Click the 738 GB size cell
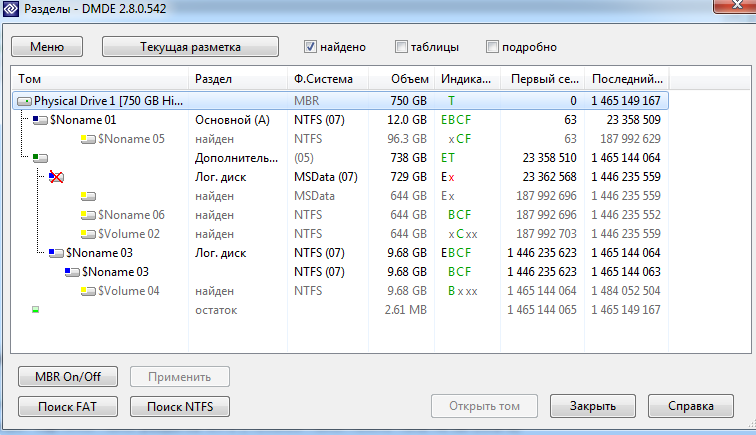This screenshot has height=435, width=756. 408,158
